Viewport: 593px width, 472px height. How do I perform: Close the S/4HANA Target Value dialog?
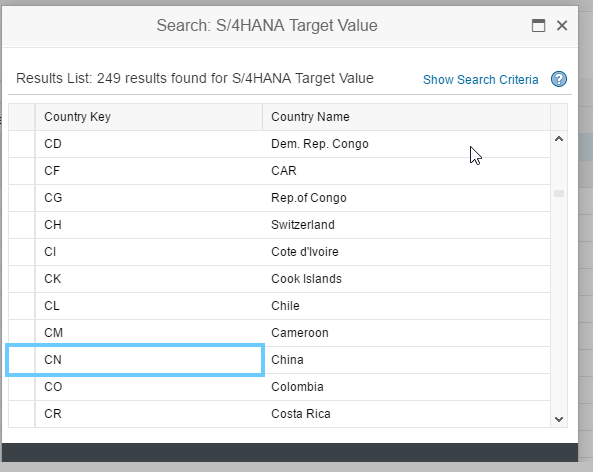[x=562, y=26]
